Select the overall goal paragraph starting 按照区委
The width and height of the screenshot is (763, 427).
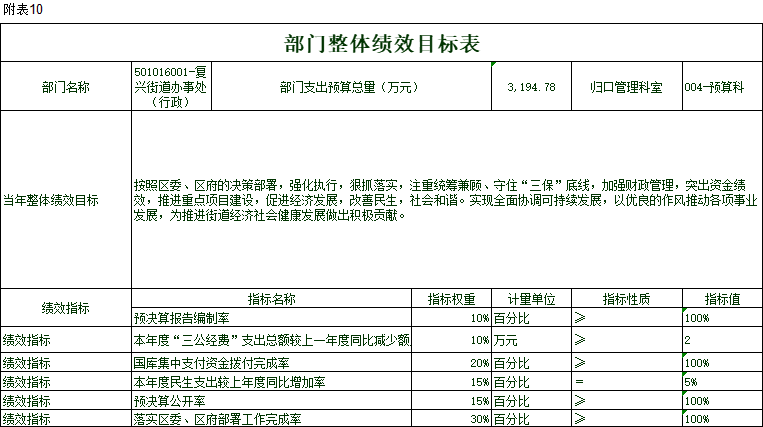(446, 200)
